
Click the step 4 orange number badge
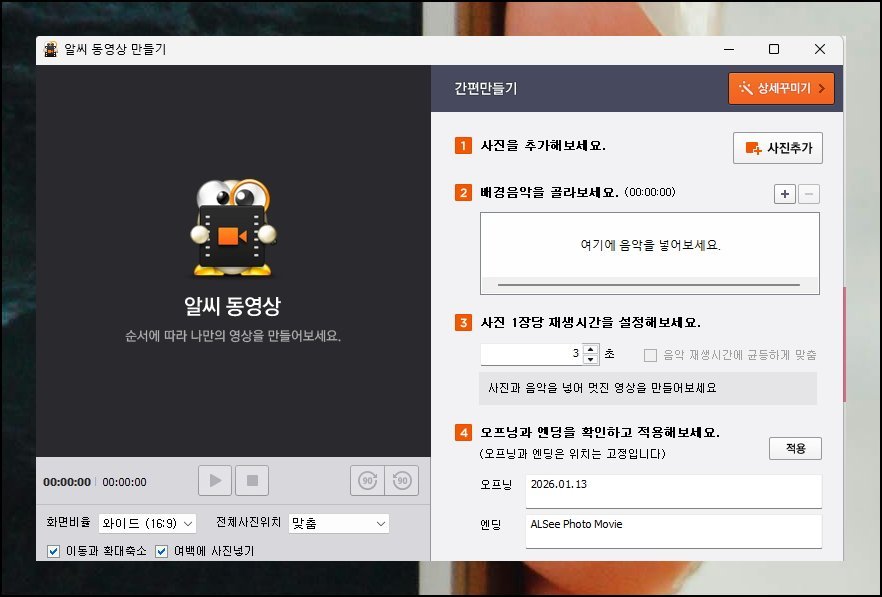(463, 433)
